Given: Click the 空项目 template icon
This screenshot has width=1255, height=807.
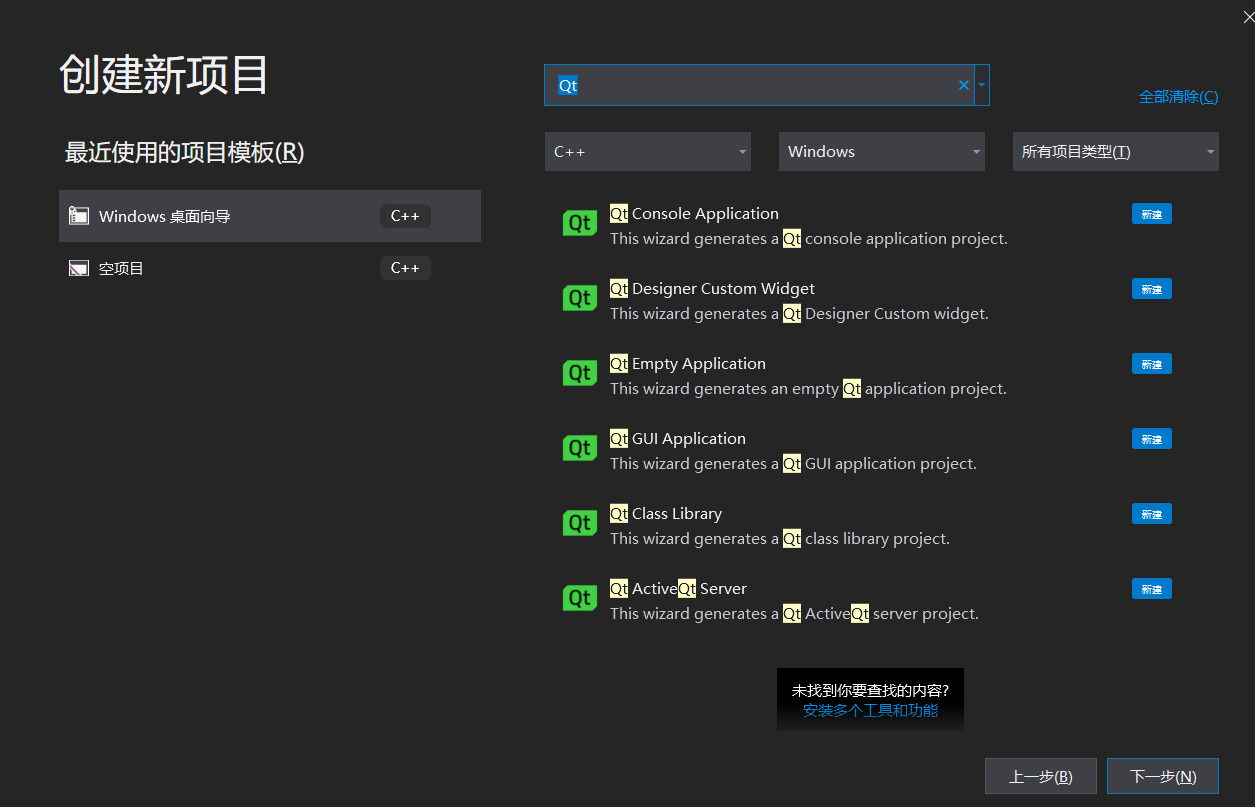Looking at the screenshot, I should [79, 268].
